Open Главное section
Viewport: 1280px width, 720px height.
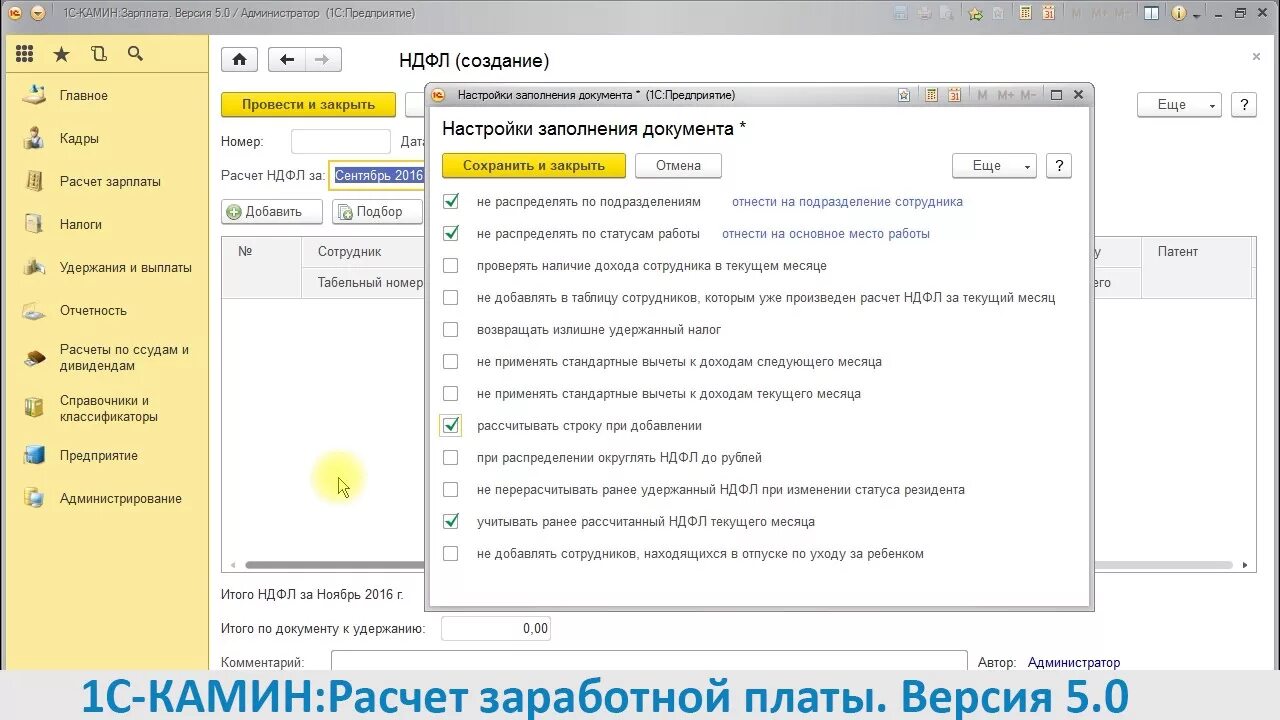tap(84, 96)
